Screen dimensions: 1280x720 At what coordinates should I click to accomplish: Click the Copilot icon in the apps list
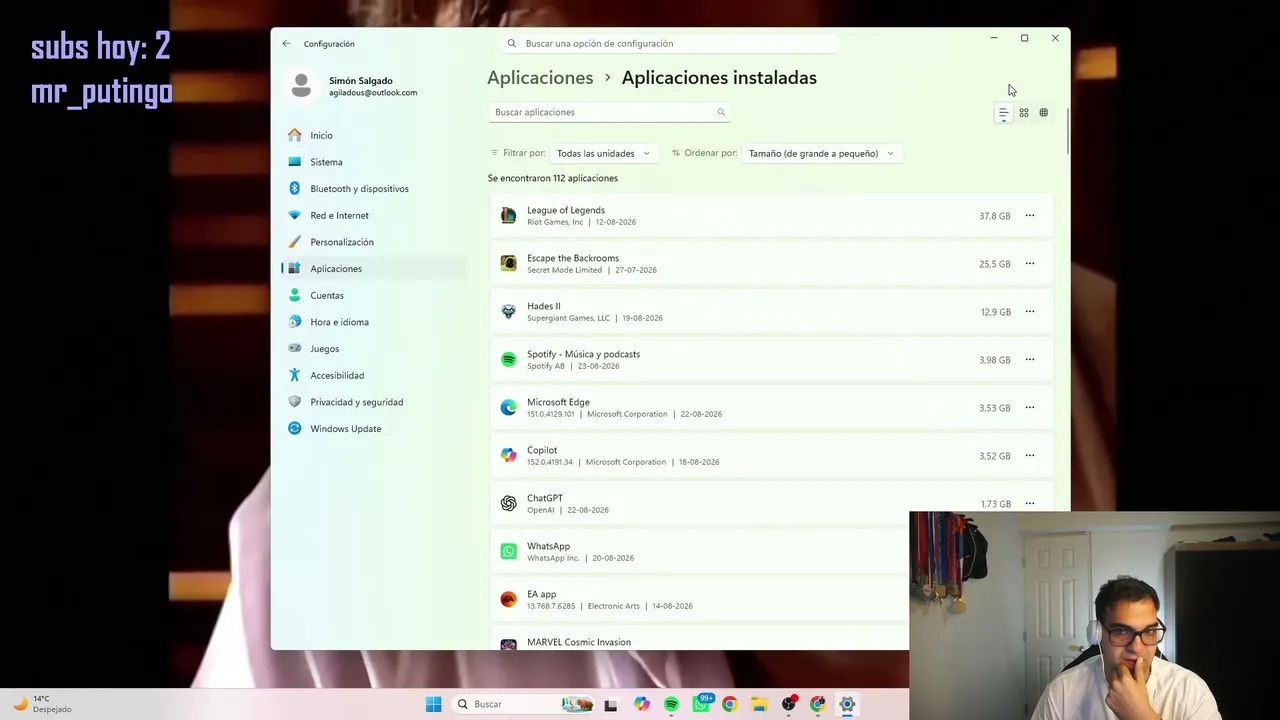click(509, 456)
